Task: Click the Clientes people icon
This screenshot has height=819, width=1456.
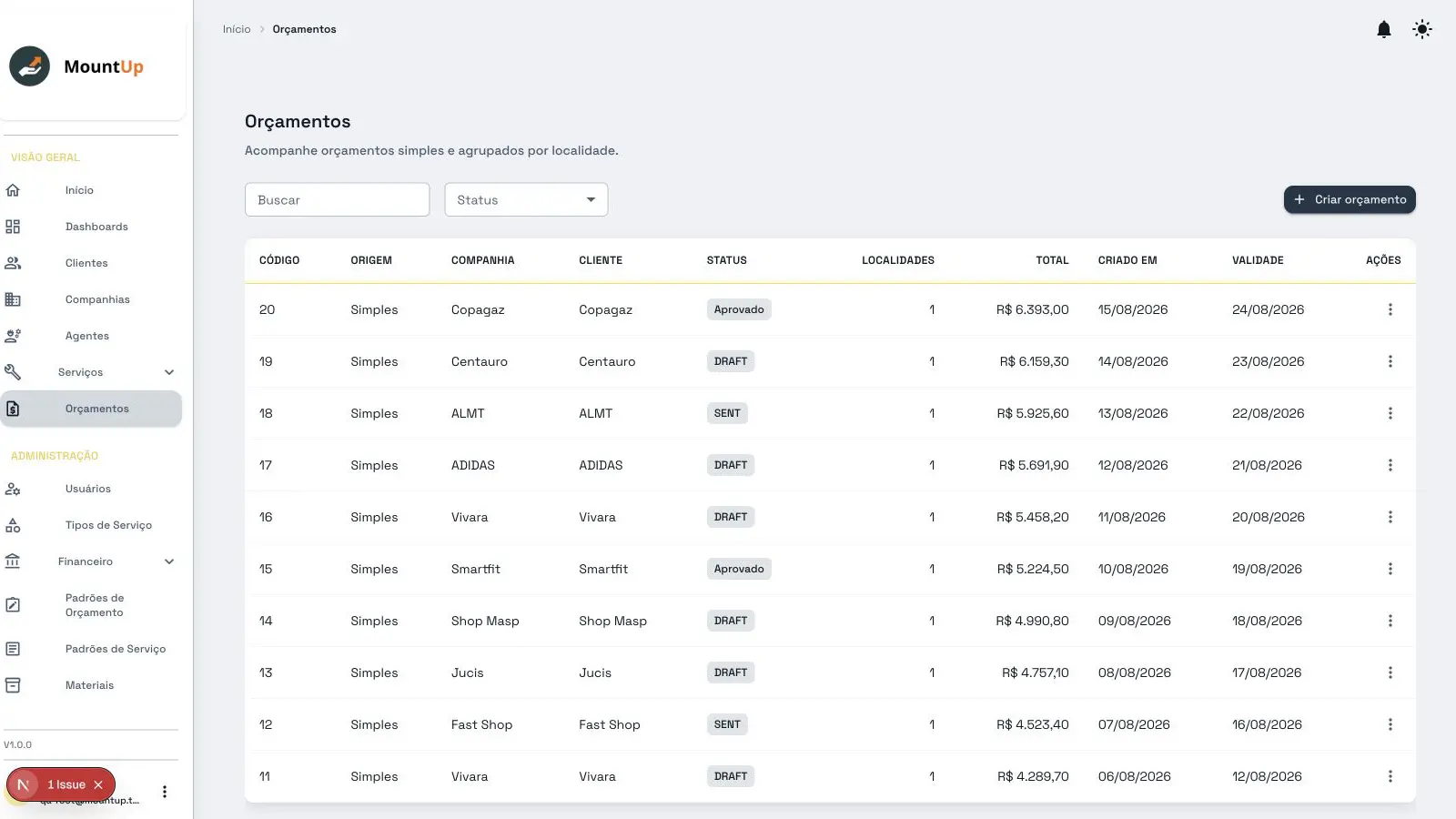Action: 13,263
